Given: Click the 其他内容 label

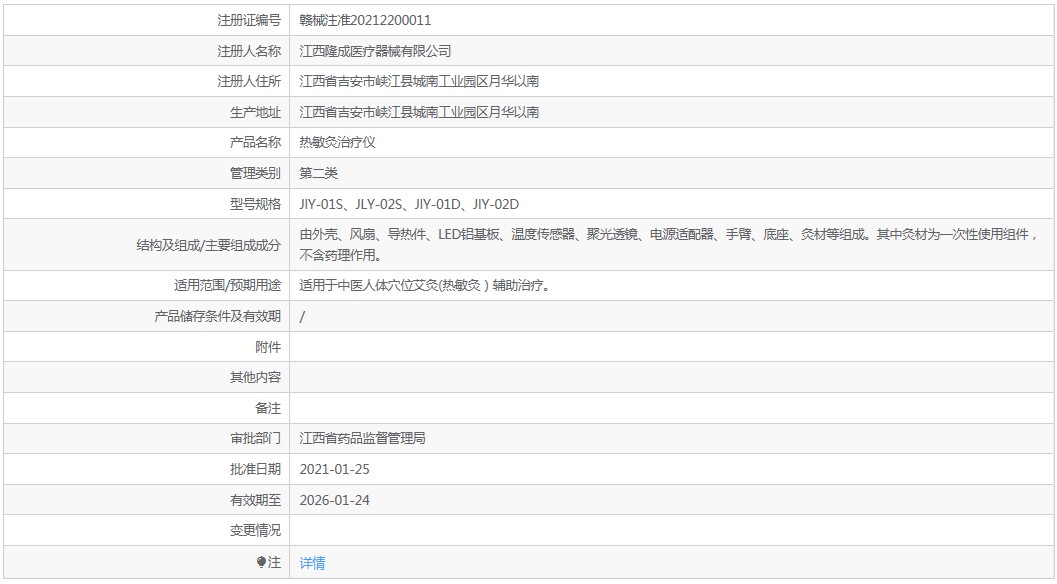Looking at the screenshot, I should (x=255, y=378).
